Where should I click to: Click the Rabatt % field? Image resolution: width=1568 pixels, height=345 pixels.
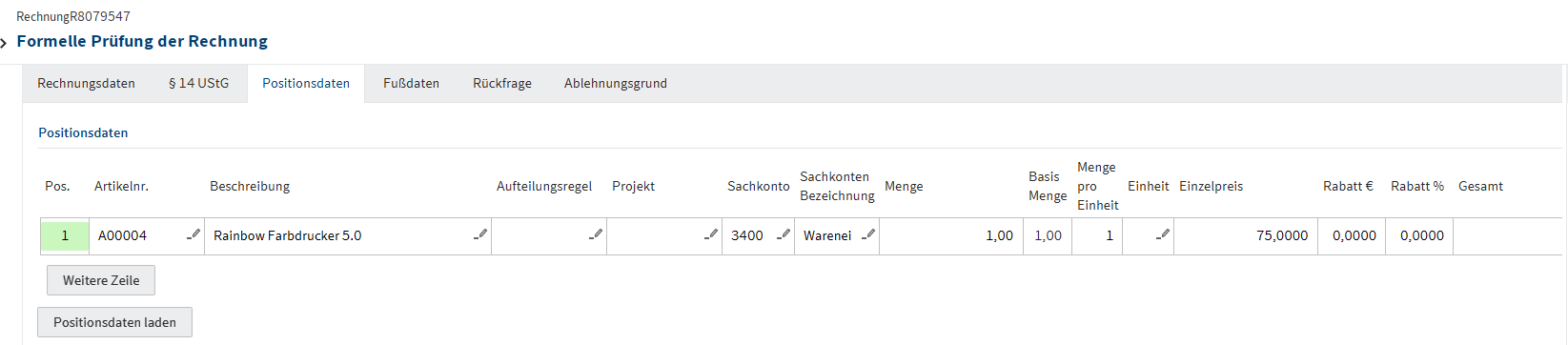point(1419,235)
